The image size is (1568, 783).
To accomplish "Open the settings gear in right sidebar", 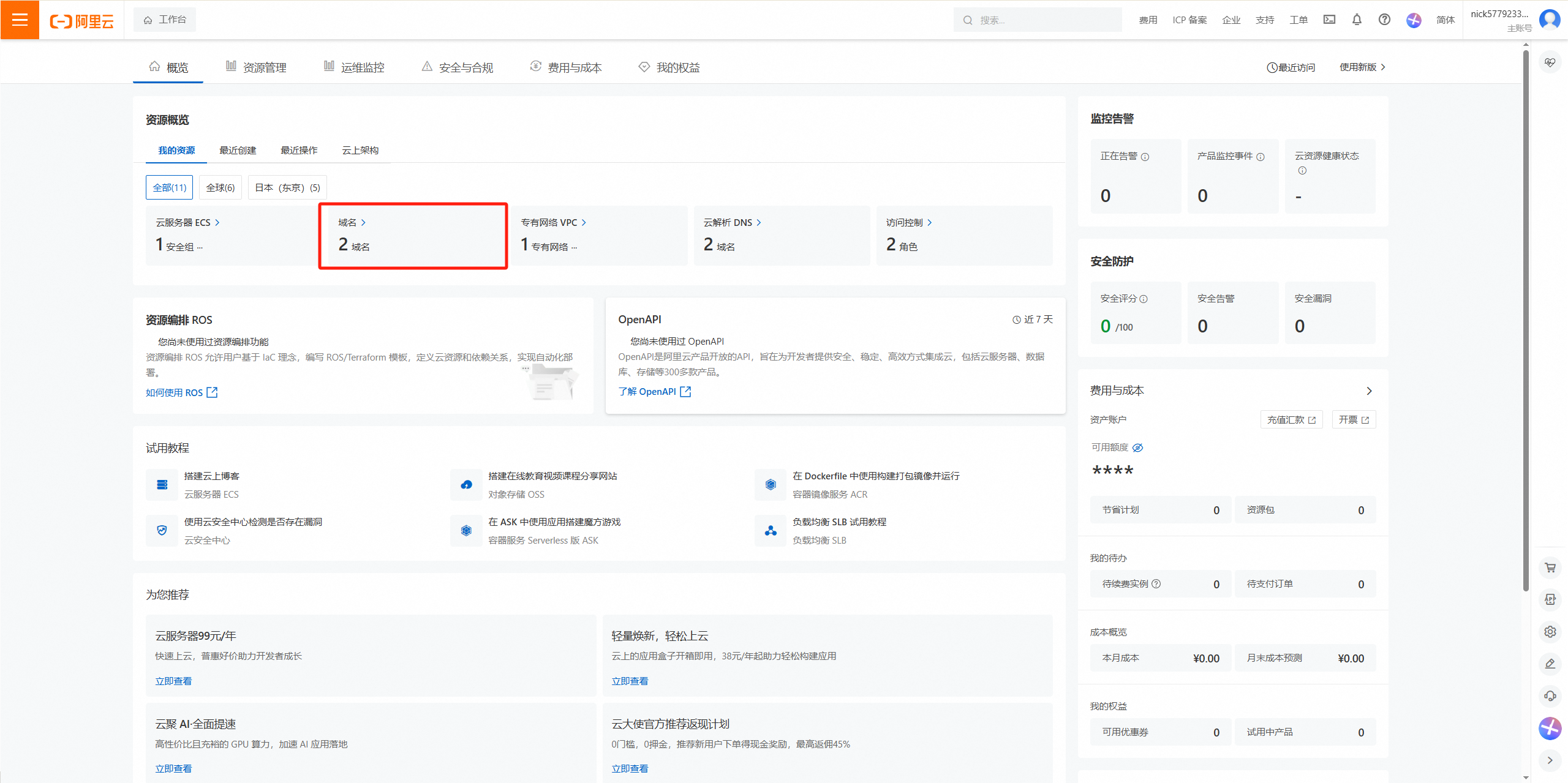I will [1550, 631].
